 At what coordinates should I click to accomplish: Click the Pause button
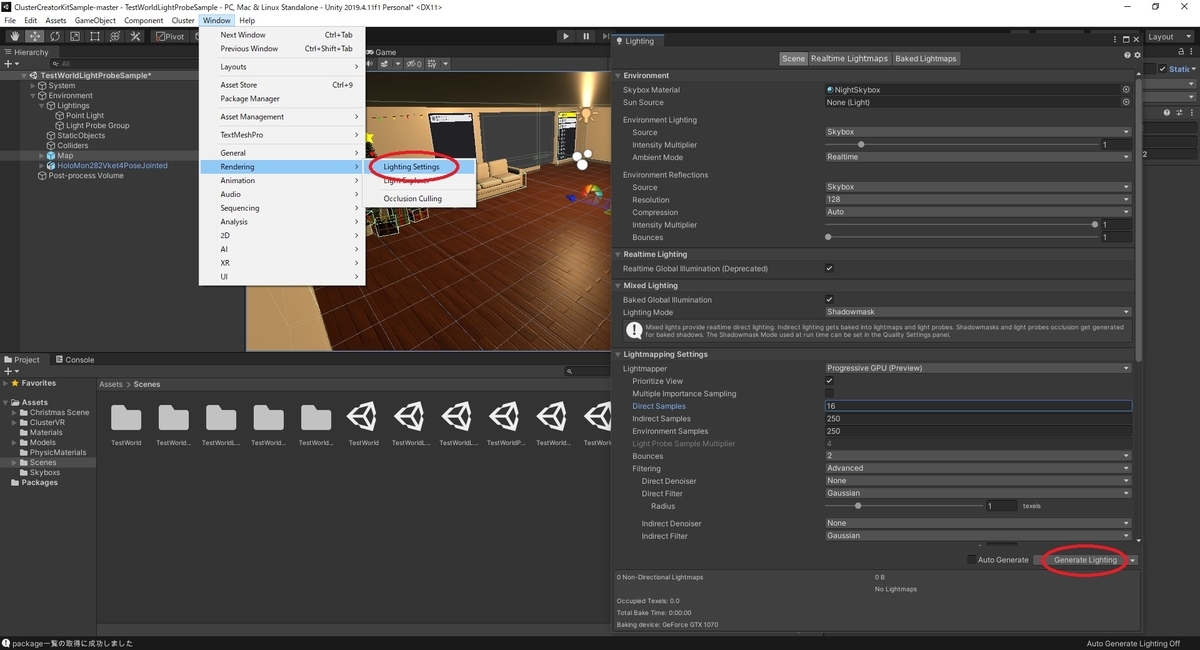586,36
